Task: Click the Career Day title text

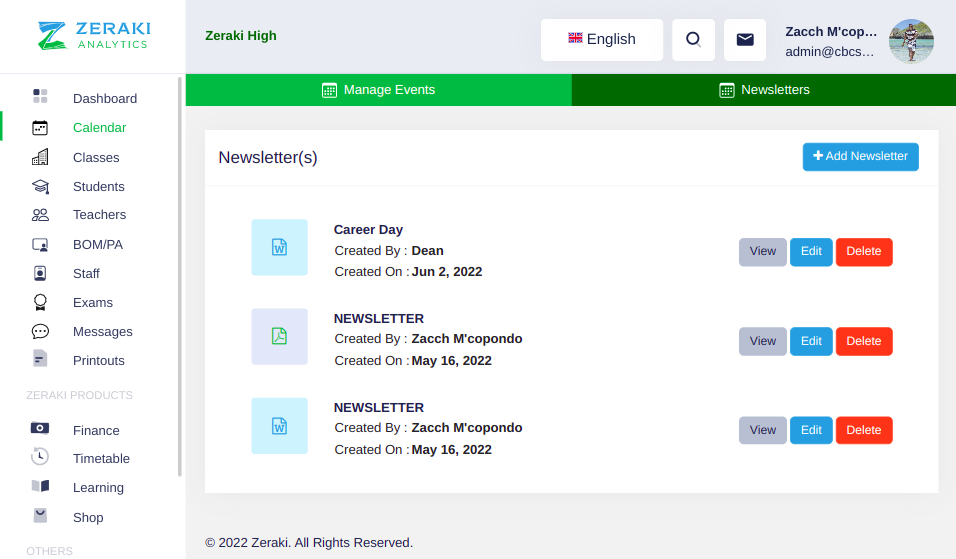Action: [x=368, y=230]
